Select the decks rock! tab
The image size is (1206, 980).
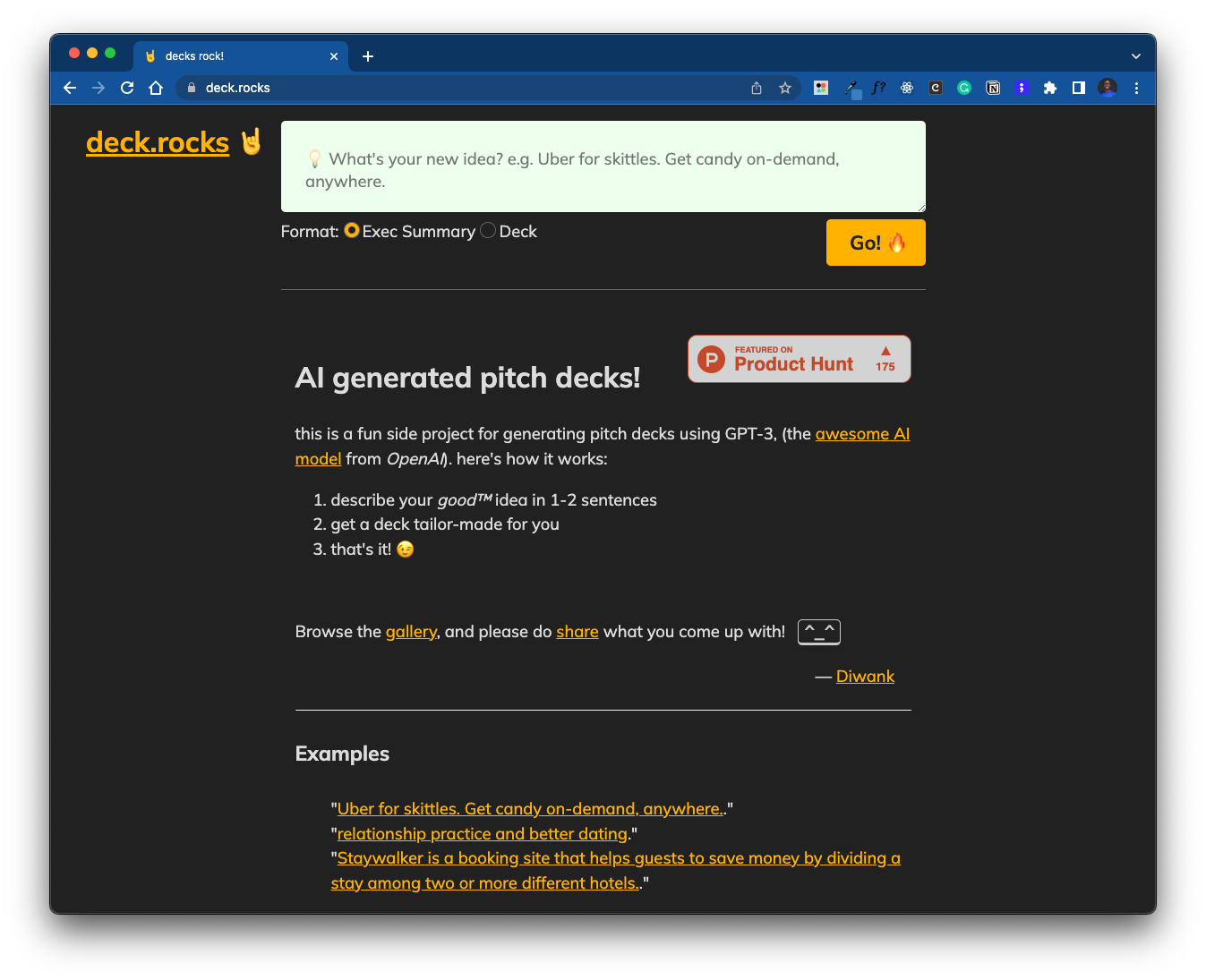[240, 56]
